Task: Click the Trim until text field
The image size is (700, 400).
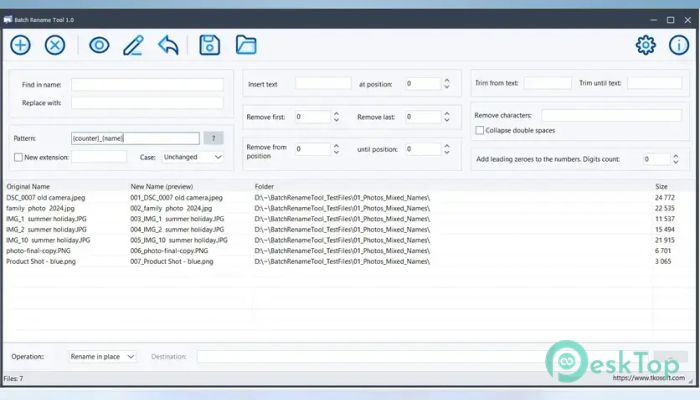Action: (655, 83)
